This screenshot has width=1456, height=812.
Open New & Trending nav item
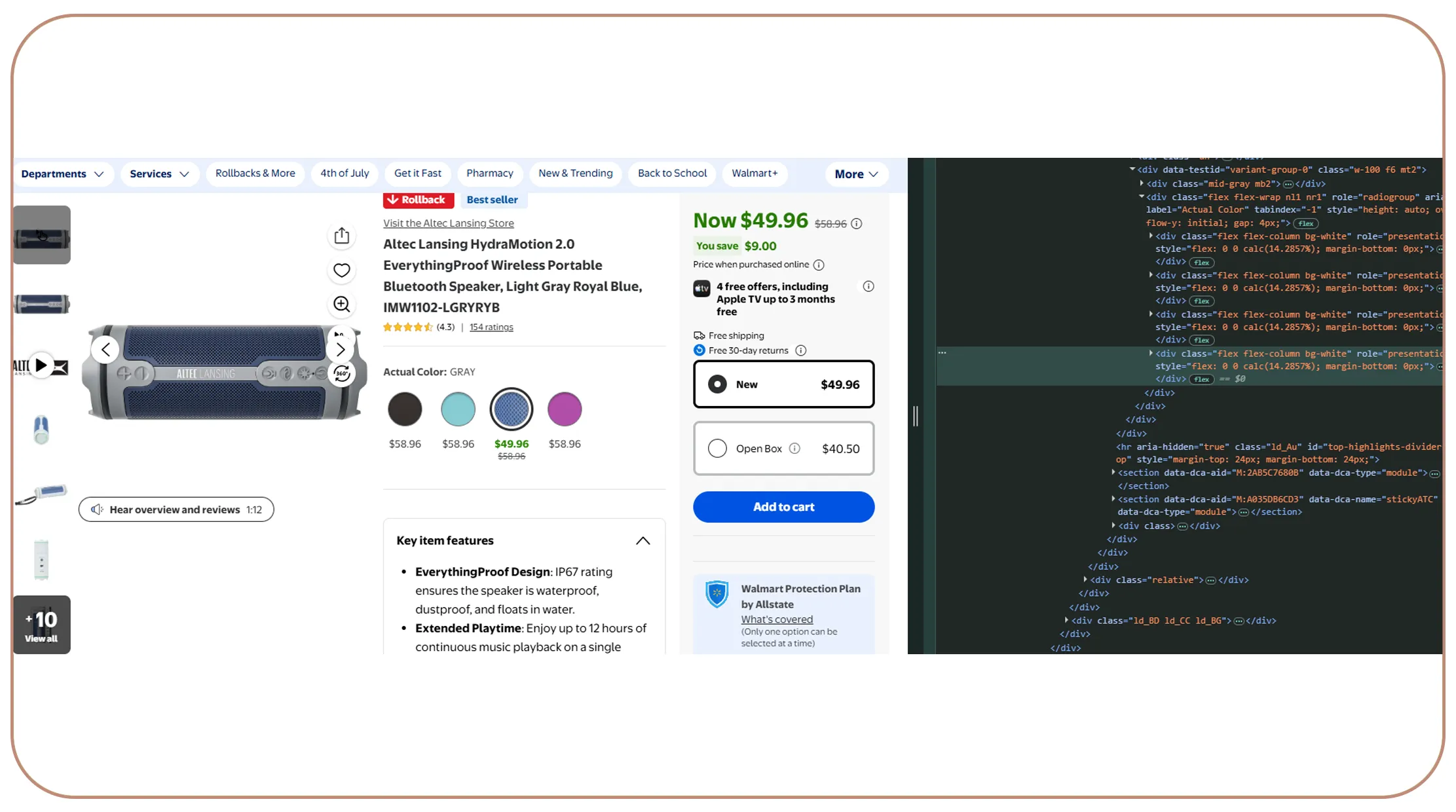(x=576, y=174)
